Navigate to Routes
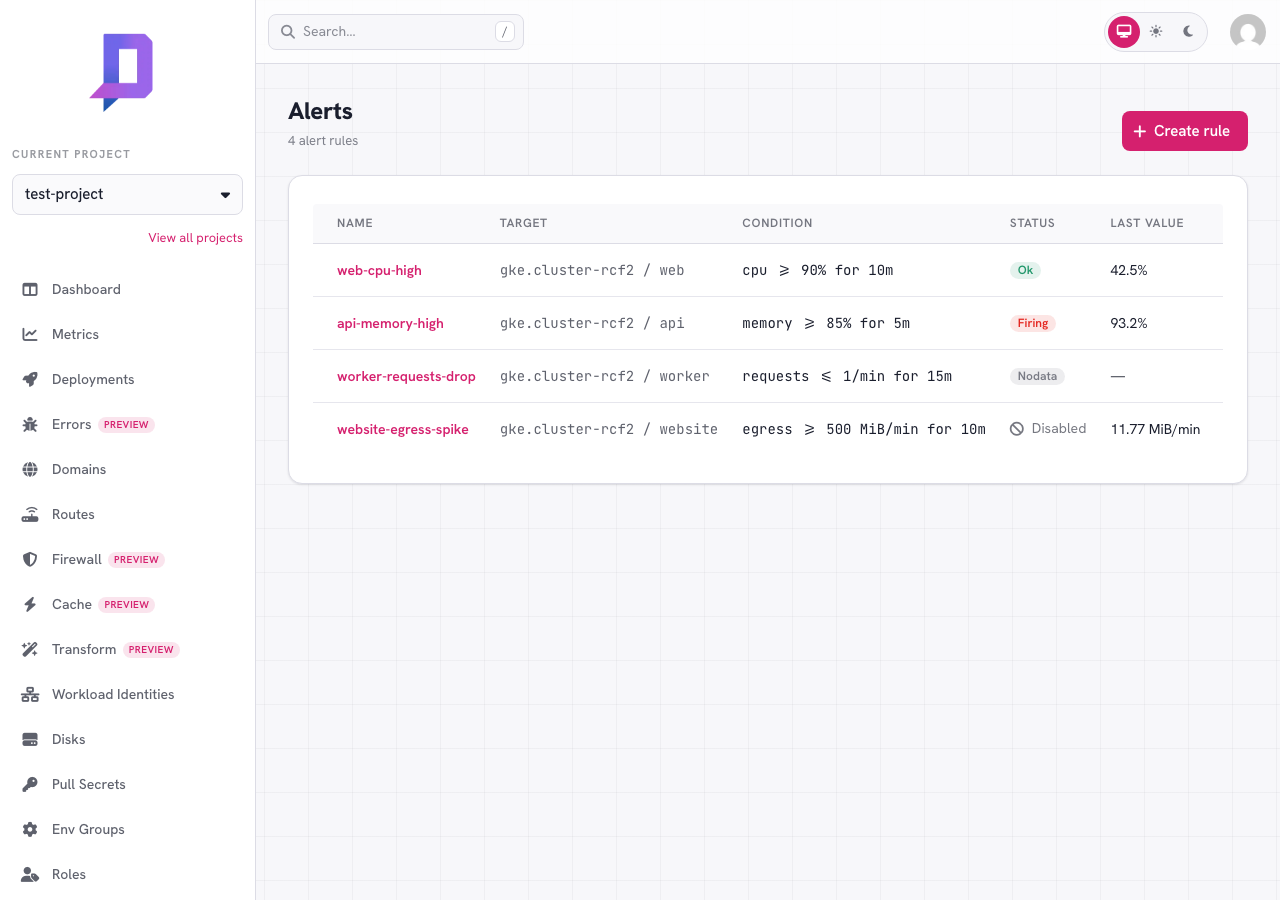 (x=127, y=514)
